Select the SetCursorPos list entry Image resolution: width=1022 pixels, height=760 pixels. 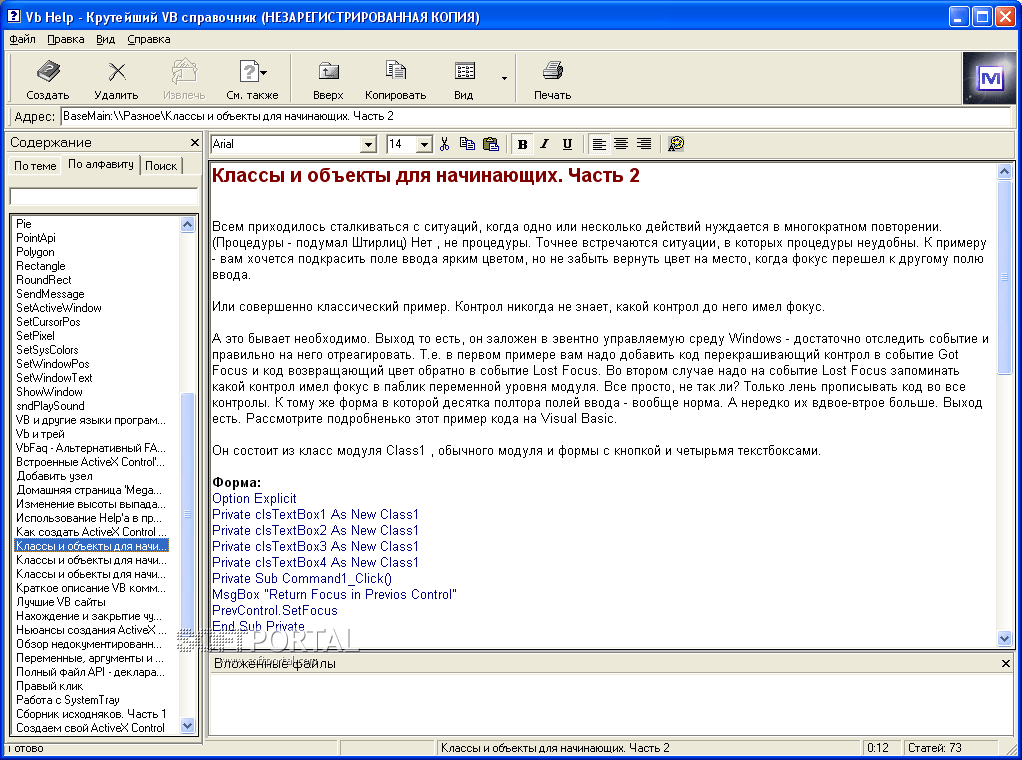pyautogui.click(x=48, y=322)
